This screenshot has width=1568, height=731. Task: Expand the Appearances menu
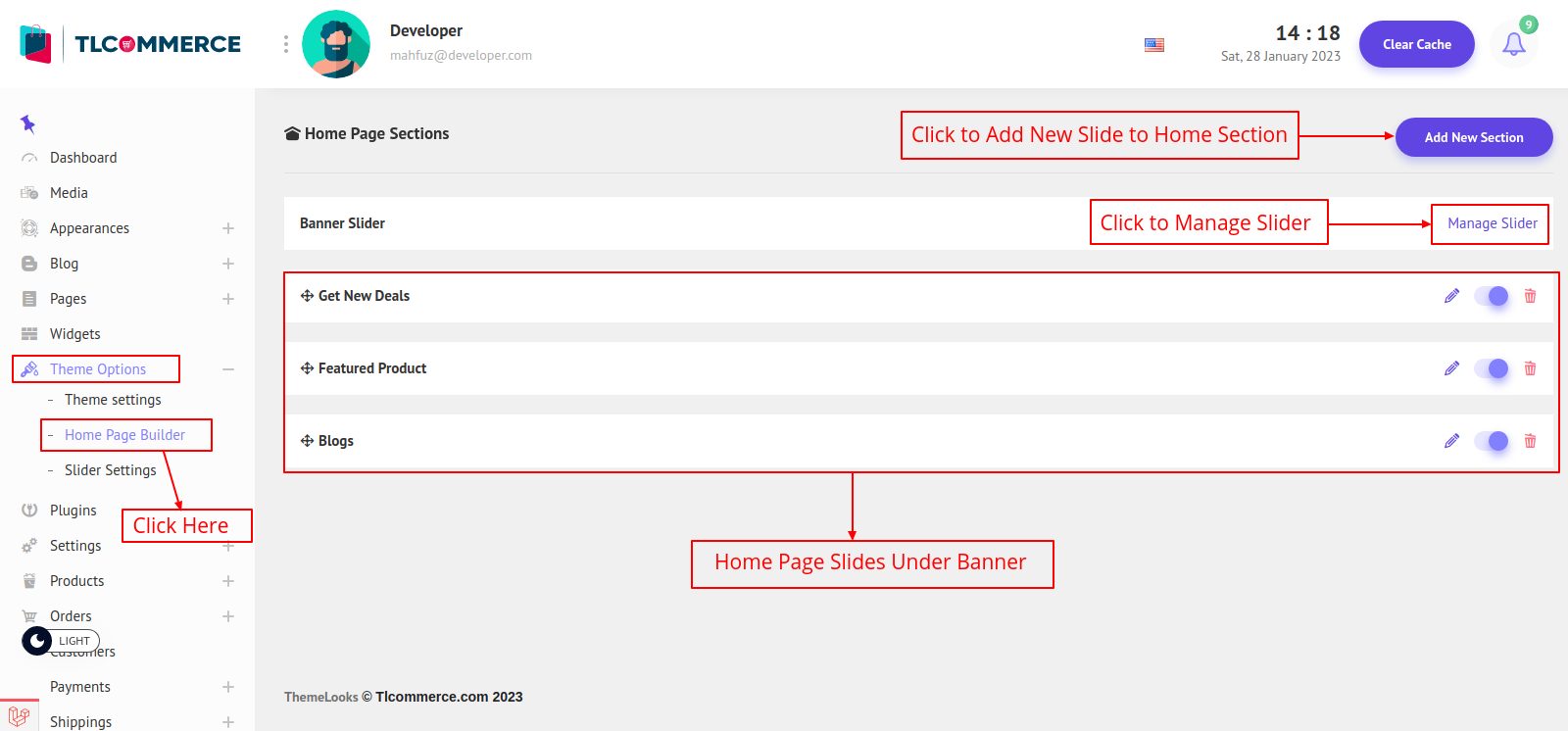(227, 228)
